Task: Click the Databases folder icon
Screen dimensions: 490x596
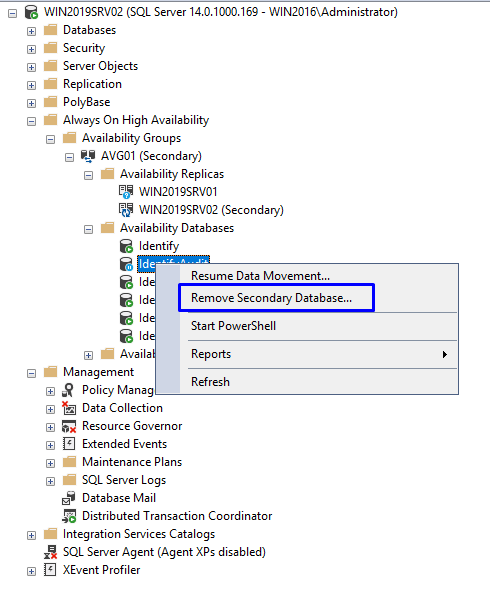Action: 50,30
